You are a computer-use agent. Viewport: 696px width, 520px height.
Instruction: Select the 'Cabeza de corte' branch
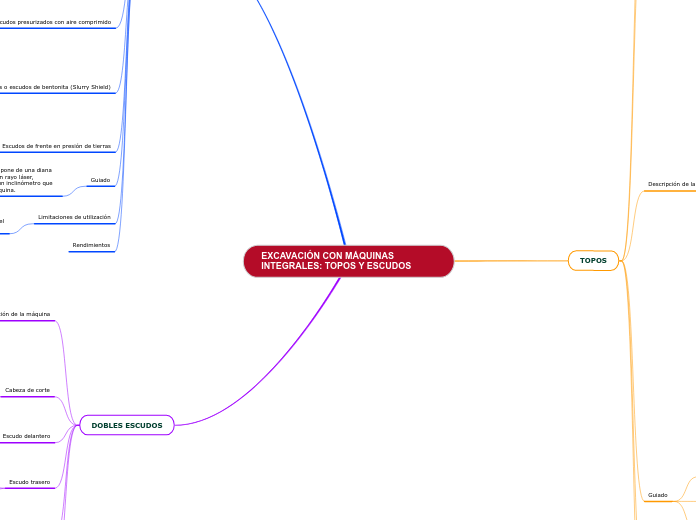click(28, 390)
